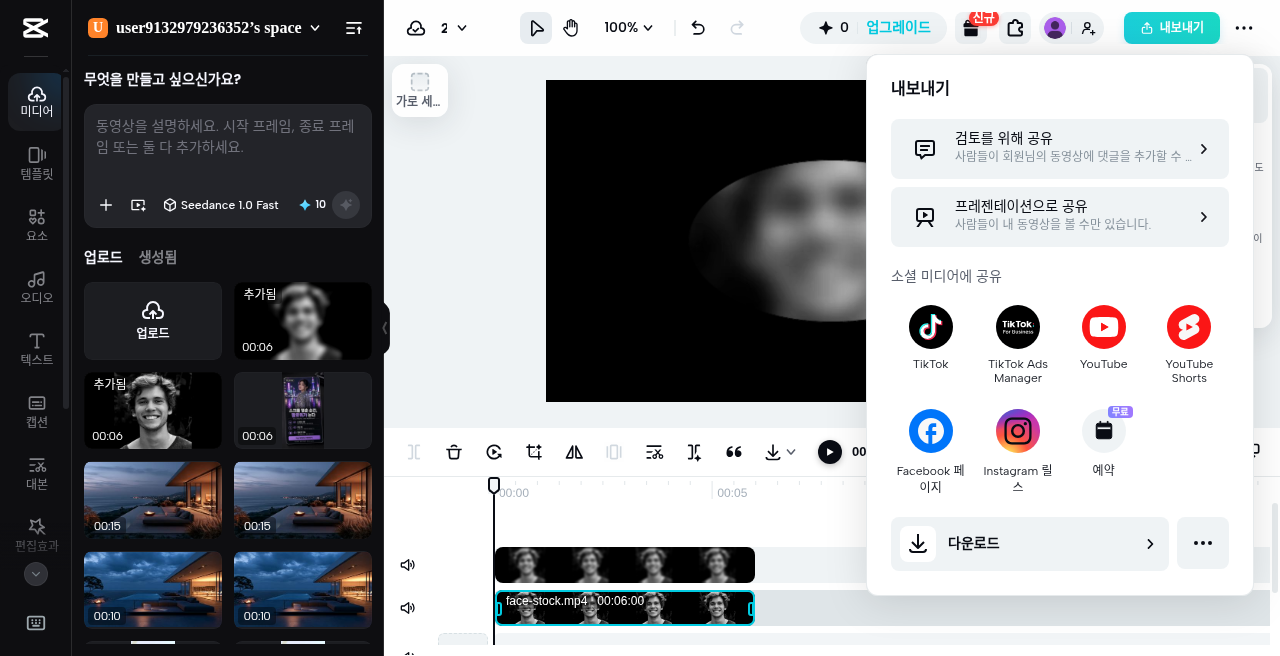Screen dimensions: 1280x656
Task: Collapse the media panel with side handle
Action: pos(384,328)
